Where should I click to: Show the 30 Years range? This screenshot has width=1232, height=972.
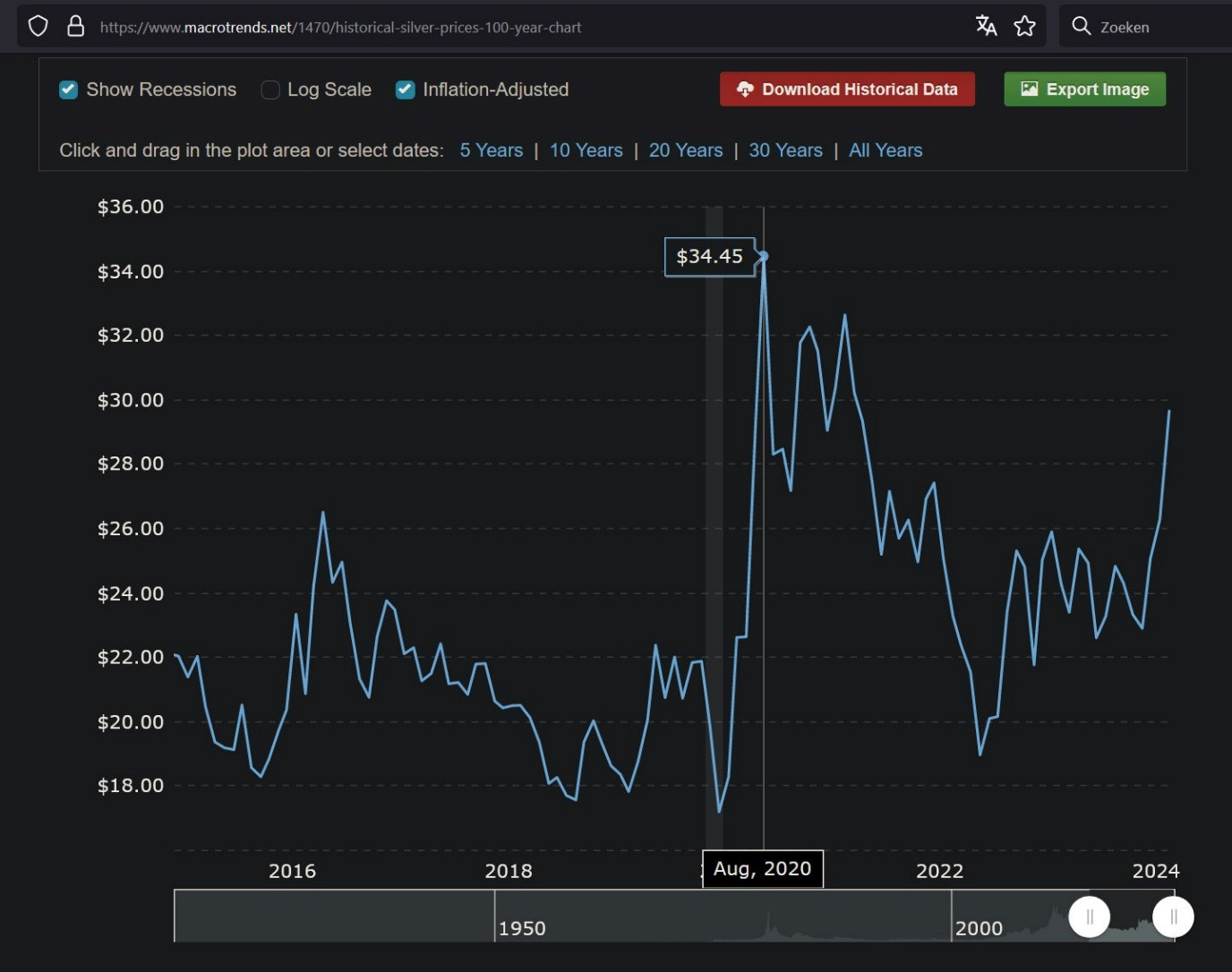(785, 150)
